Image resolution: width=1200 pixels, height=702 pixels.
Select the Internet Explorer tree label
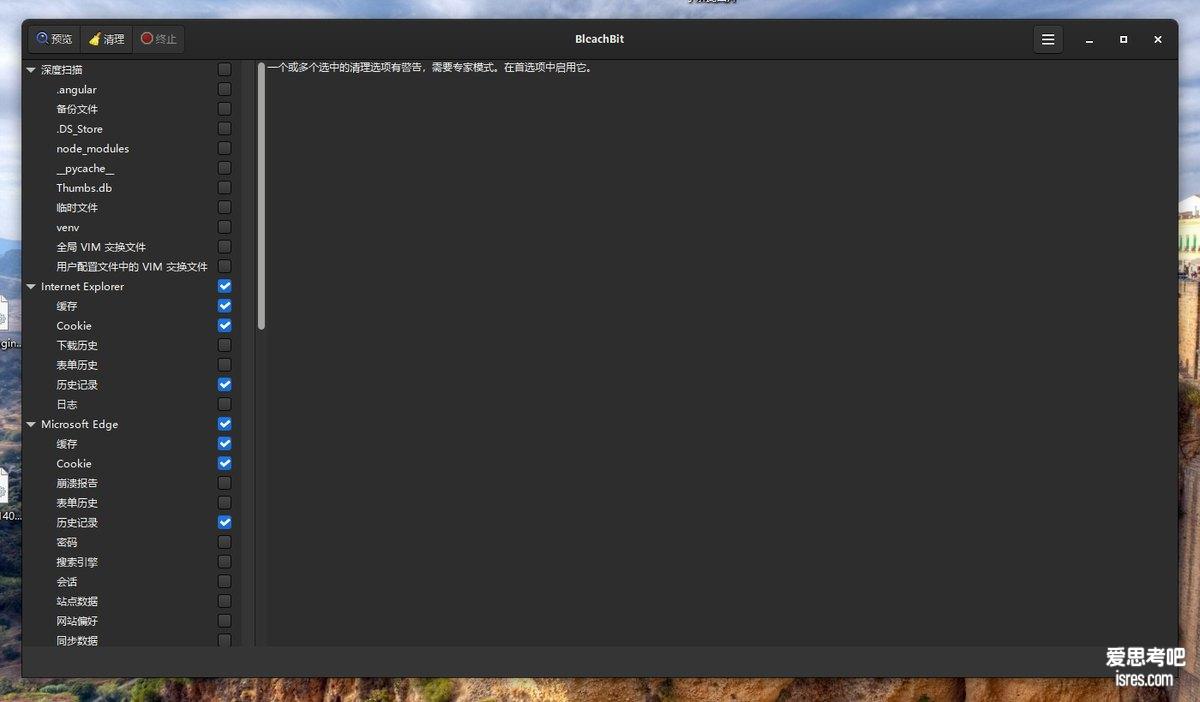pos(83,287)
